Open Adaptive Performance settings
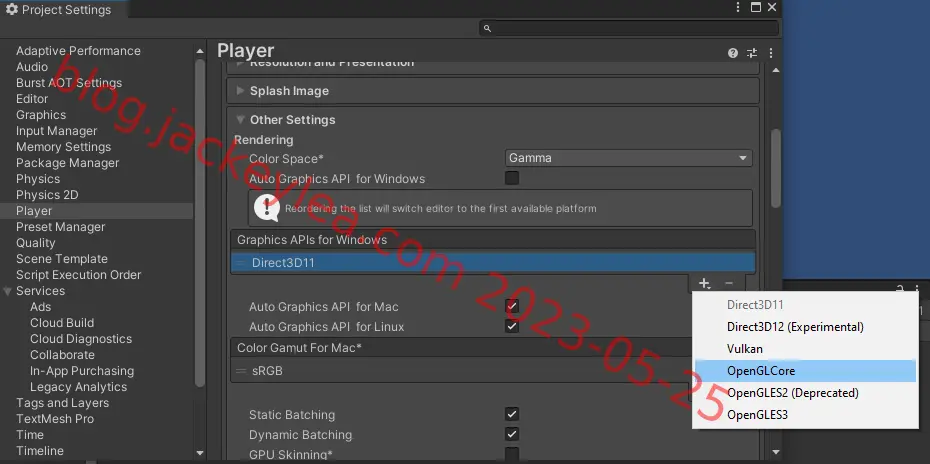This screenshot has width=930, height=464. [78, 51]
